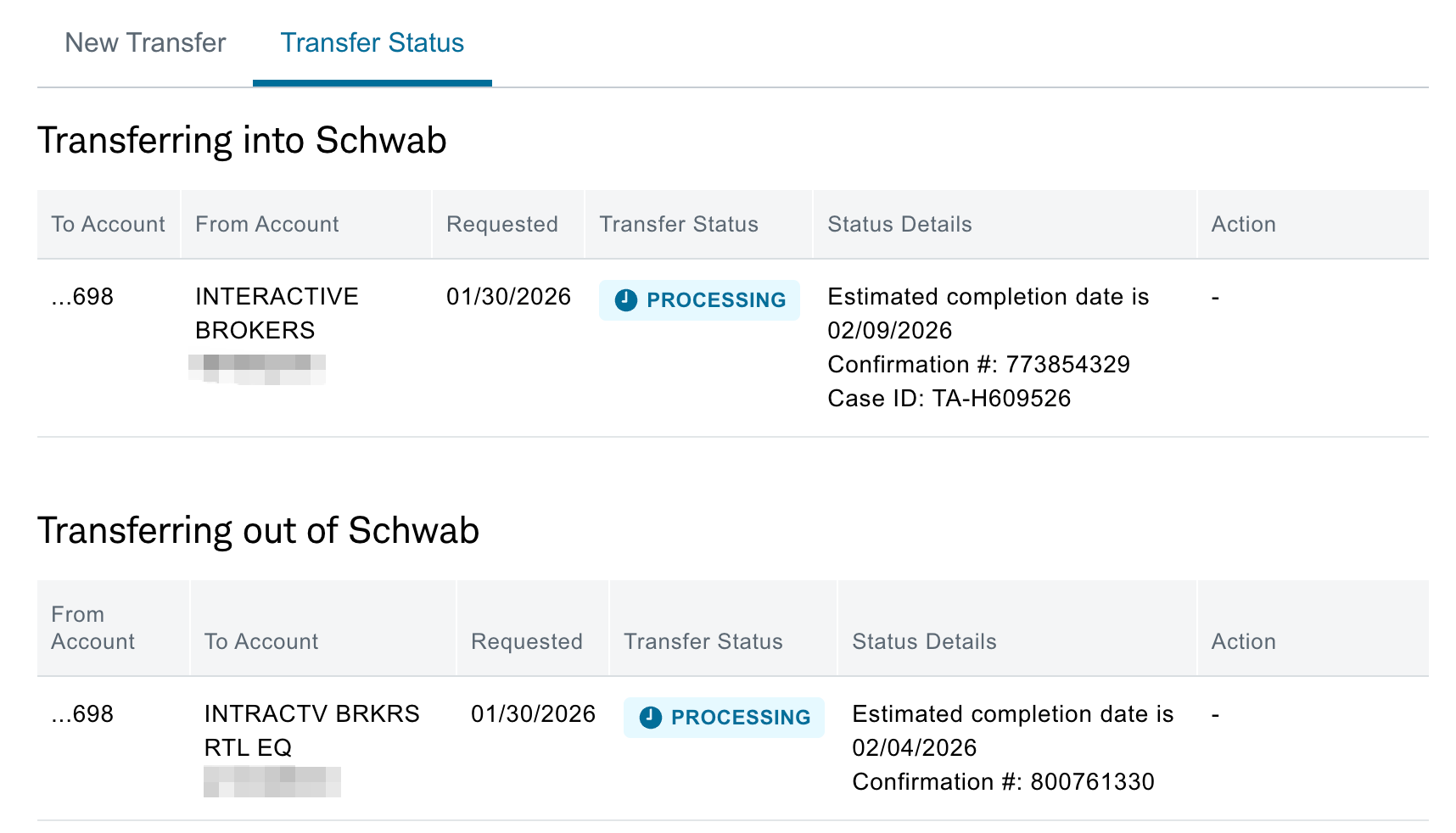This screenshot has height=833, width=1456.
Task: Click clock icon in Interactive Brokers transfer status
Action: (626, 300)
